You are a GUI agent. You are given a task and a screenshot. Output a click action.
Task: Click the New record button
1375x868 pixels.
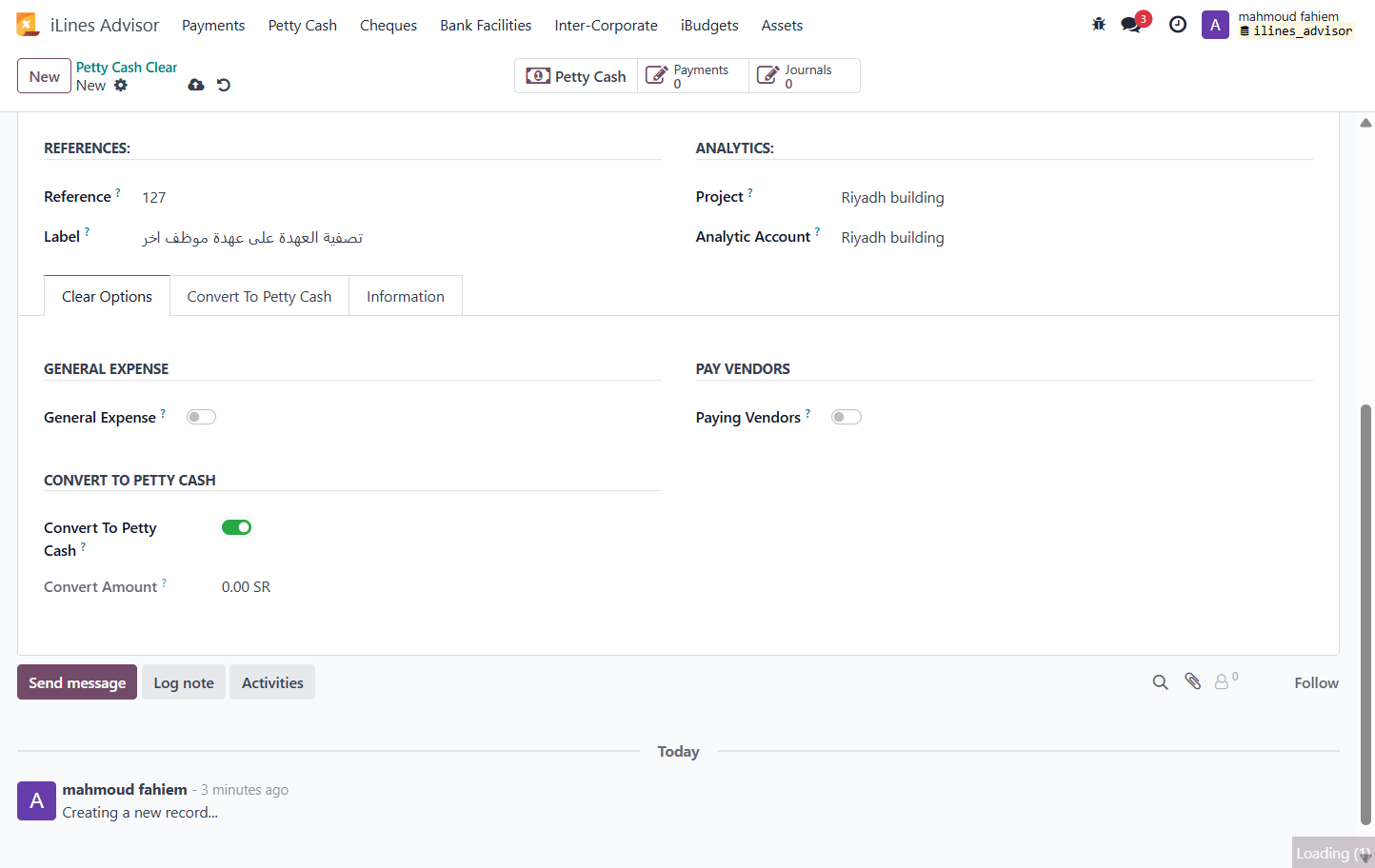pos(45,76)
